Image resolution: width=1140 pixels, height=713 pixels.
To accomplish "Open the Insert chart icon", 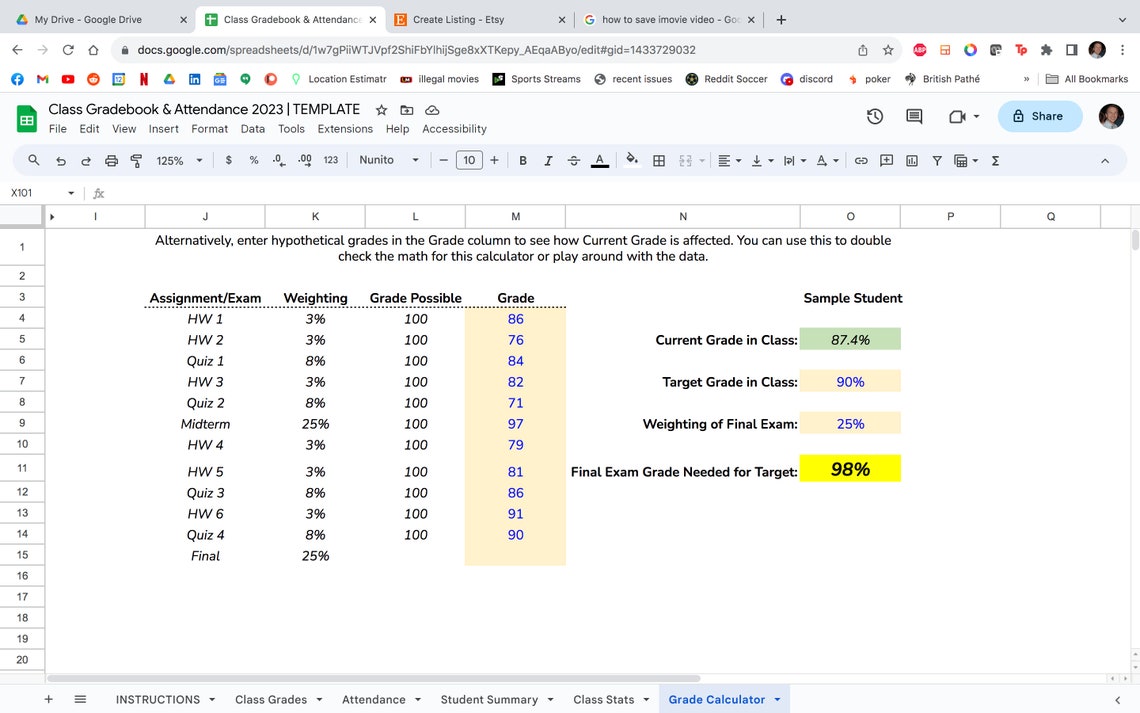I will coord(911,160).
